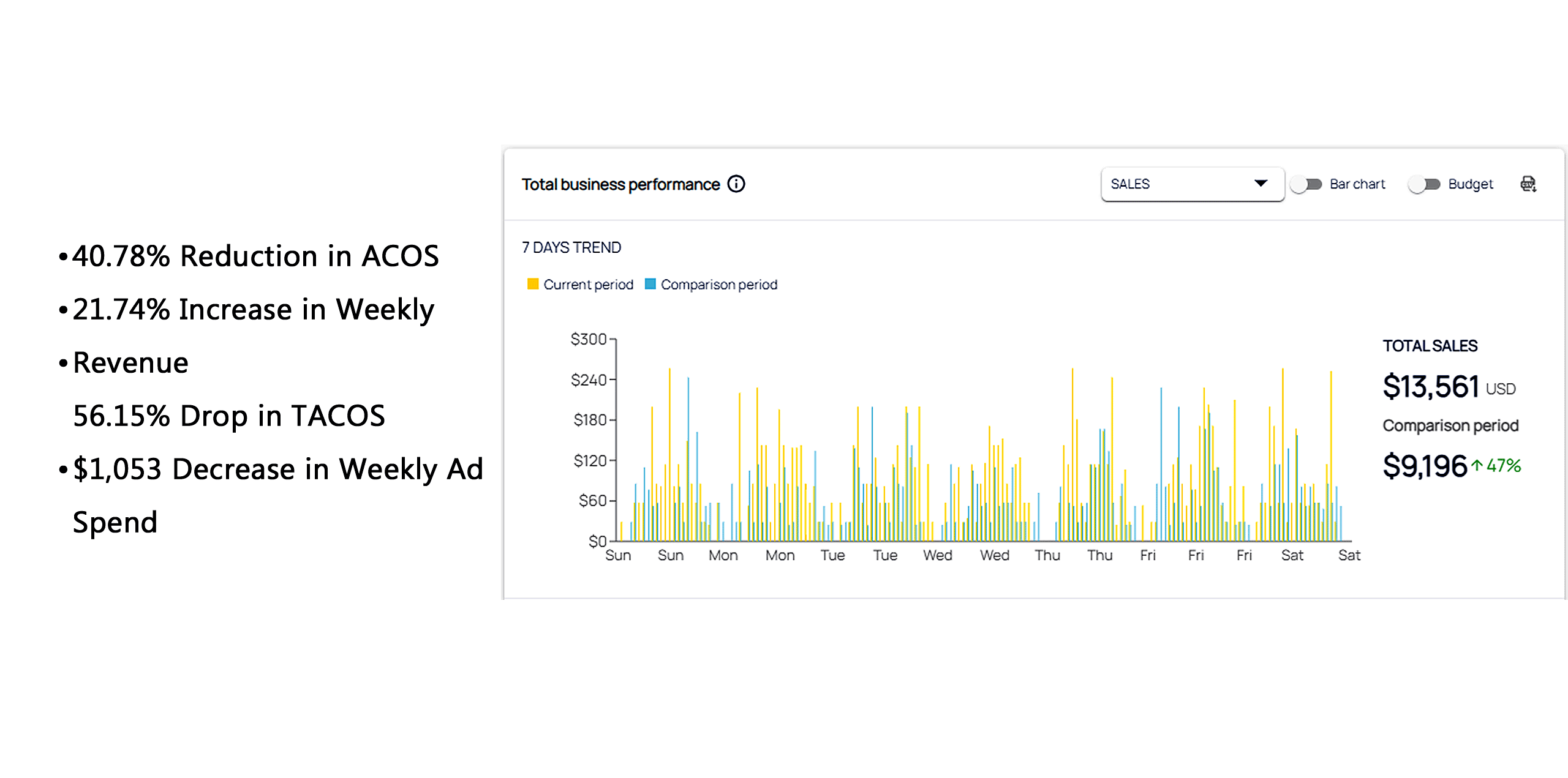Click the yellow Current period legend swatch
Screen dimensions: 1568x778
[532, 284]
